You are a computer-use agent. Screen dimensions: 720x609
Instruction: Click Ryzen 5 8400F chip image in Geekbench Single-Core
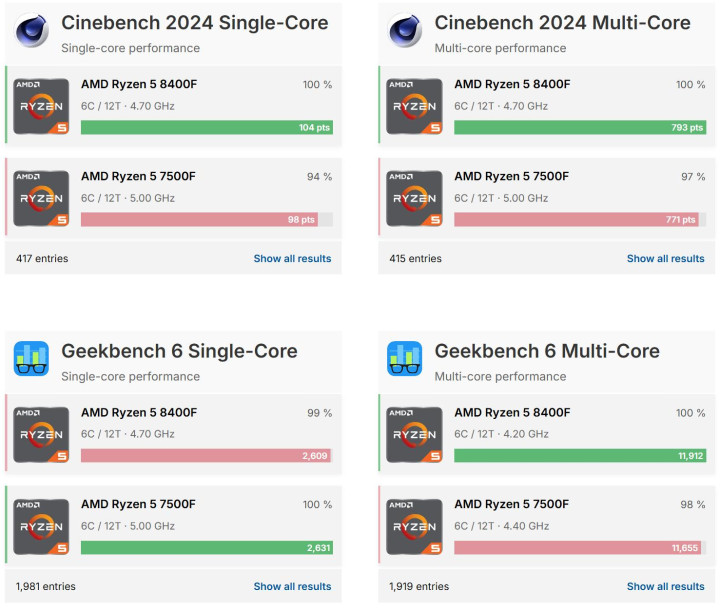coord(41,435)
